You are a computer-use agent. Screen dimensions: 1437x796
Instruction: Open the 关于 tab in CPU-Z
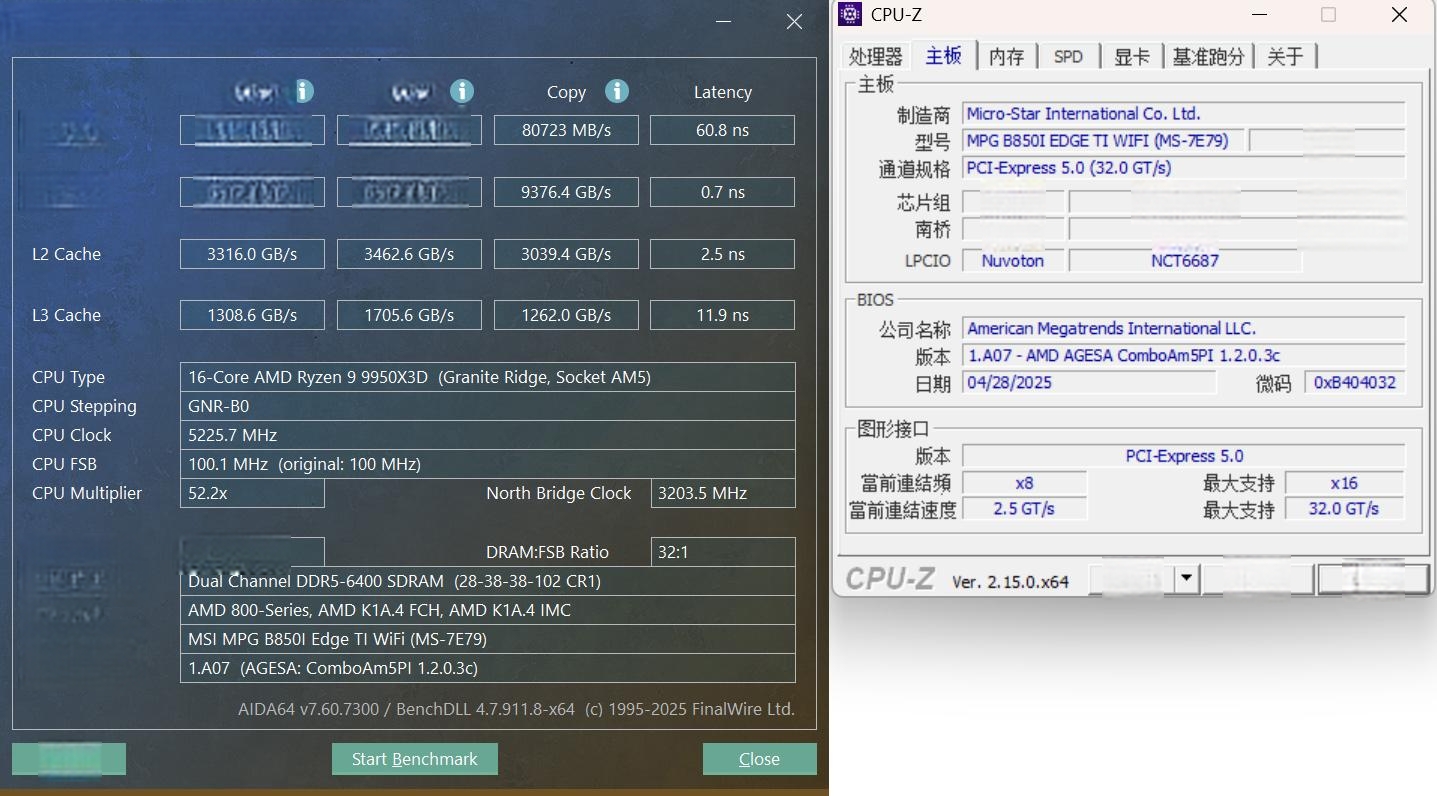pos(1285,56)
